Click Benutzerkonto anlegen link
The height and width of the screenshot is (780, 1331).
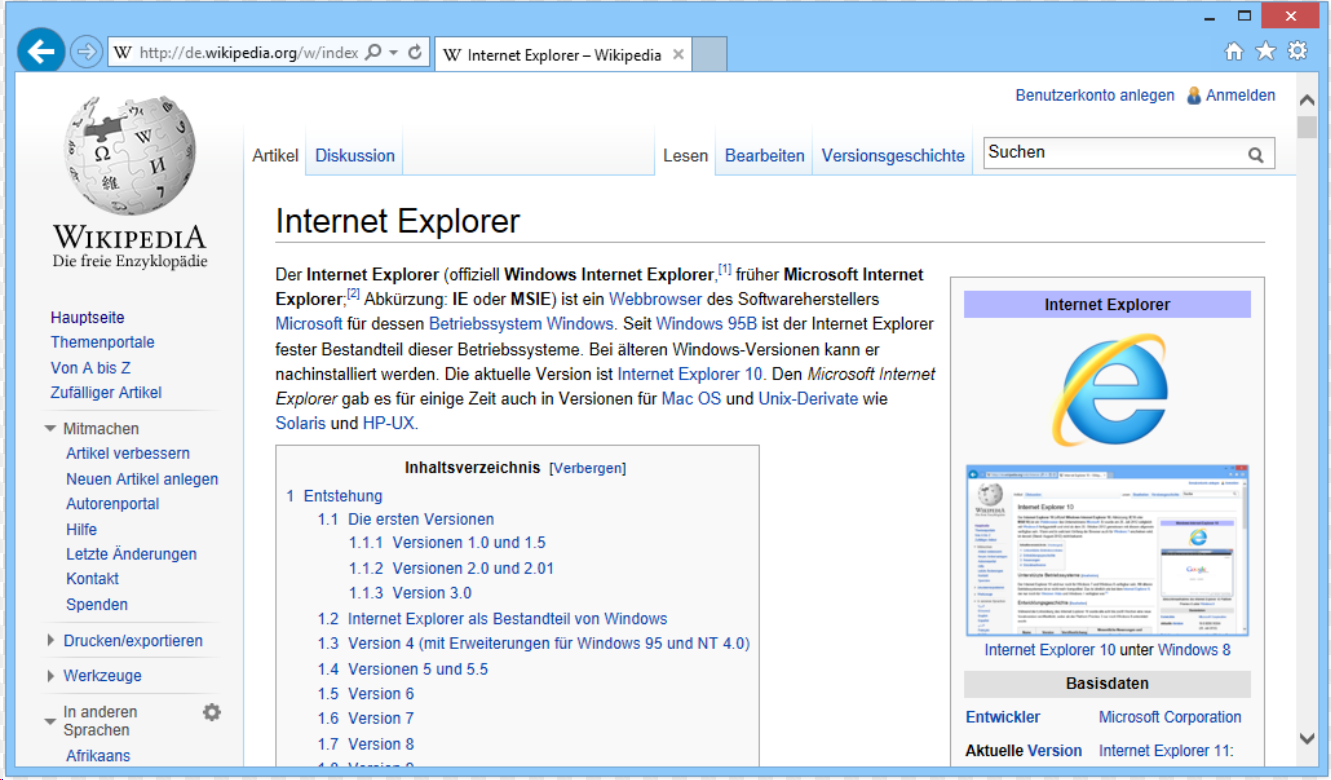[1095, 96]
